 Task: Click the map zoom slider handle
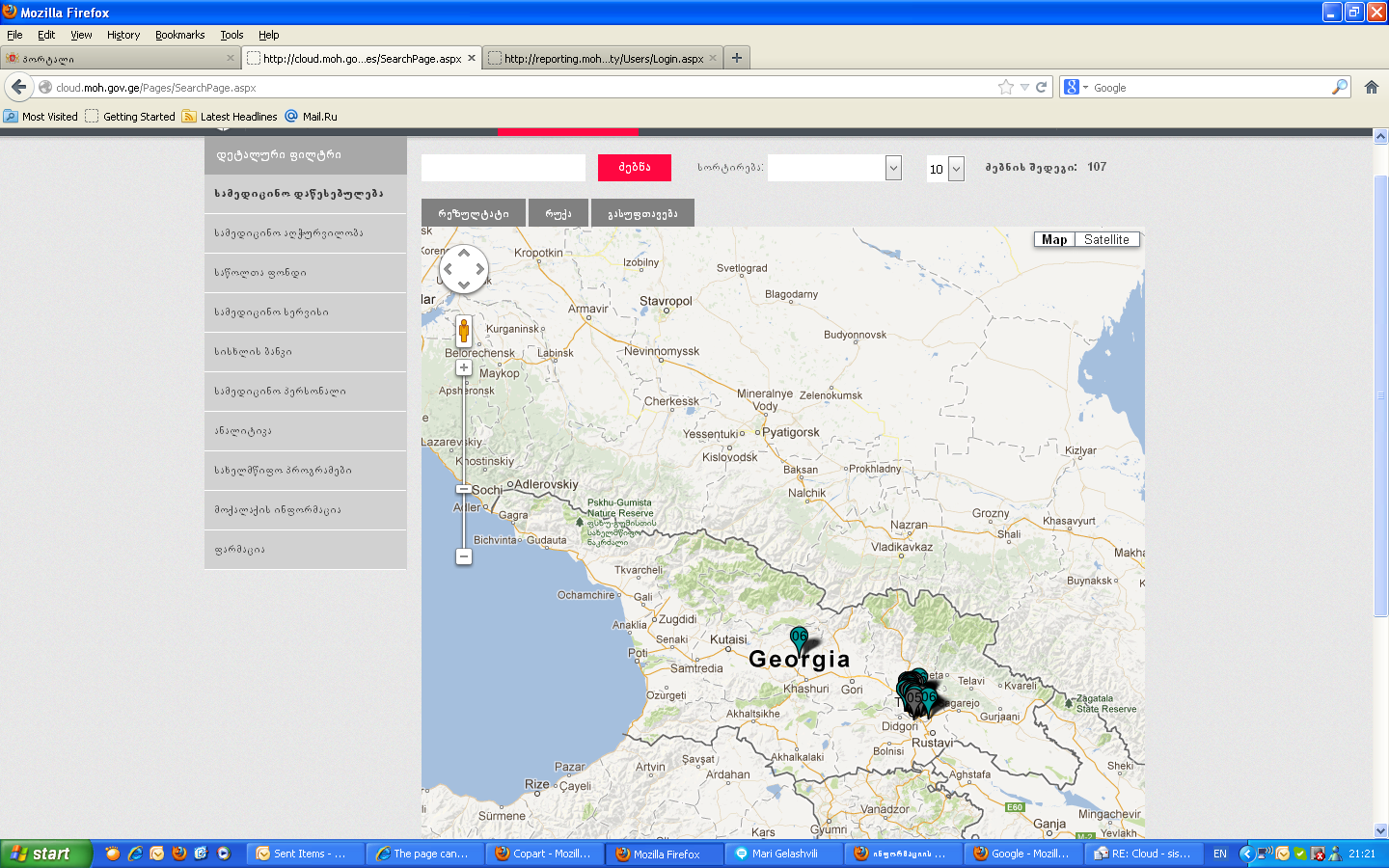point(464,490)
